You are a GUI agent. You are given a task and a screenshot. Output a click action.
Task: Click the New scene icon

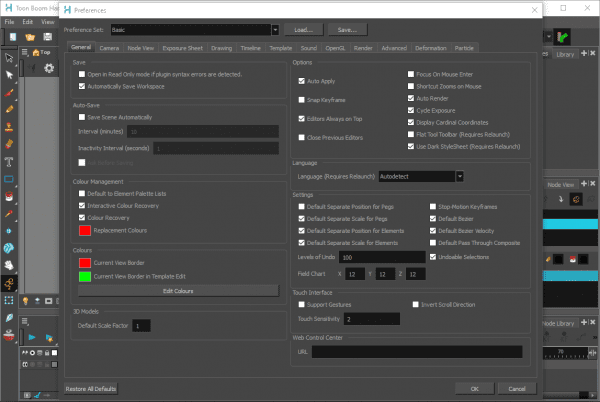point(13,37)
